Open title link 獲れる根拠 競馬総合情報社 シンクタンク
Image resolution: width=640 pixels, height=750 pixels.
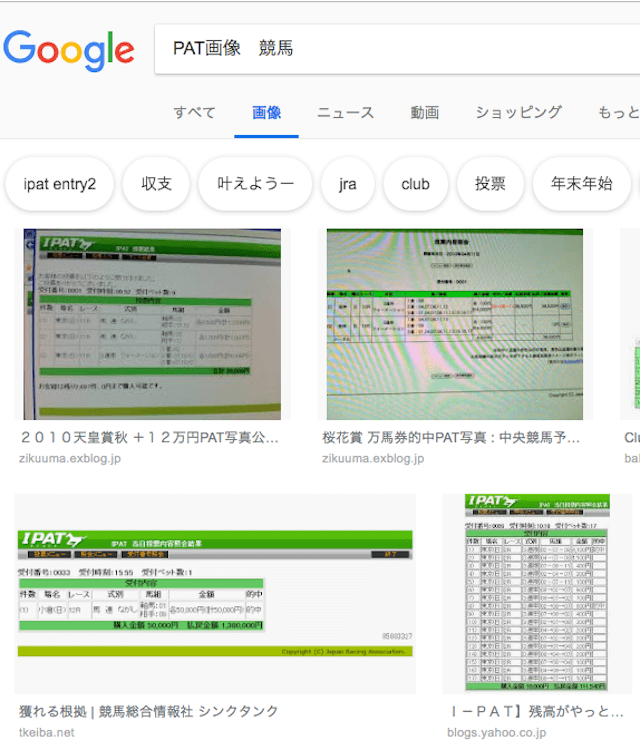point(149,711)
